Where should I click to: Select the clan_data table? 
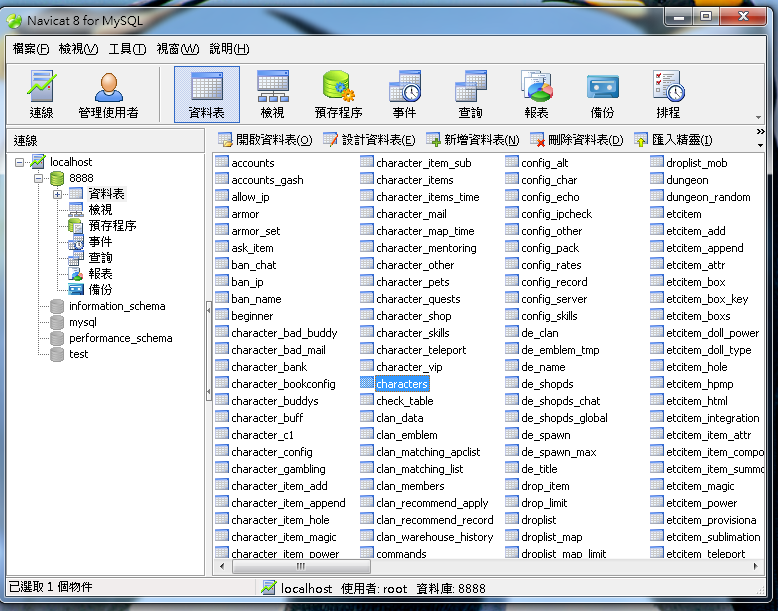(399, 418)
